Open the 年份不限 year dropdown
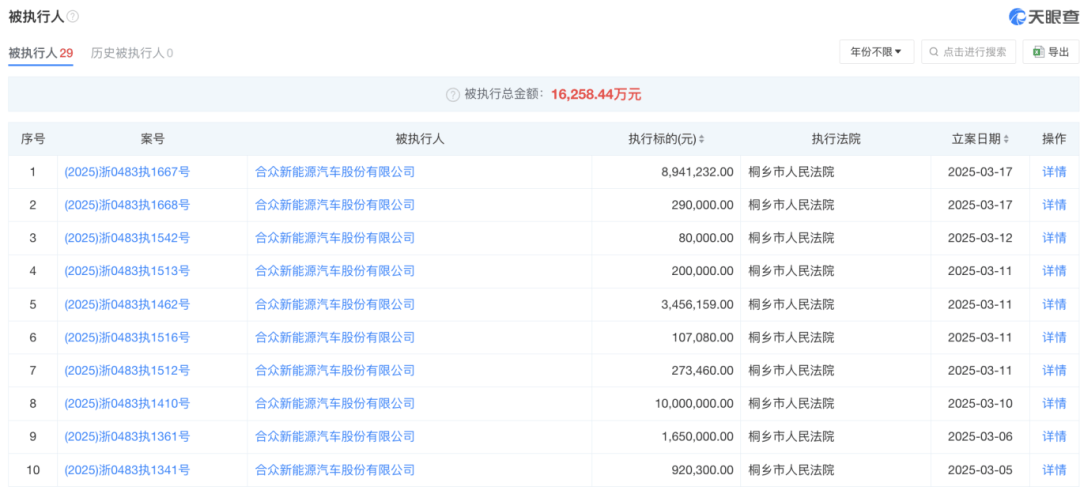The image size is (1080, 494). 876,52
